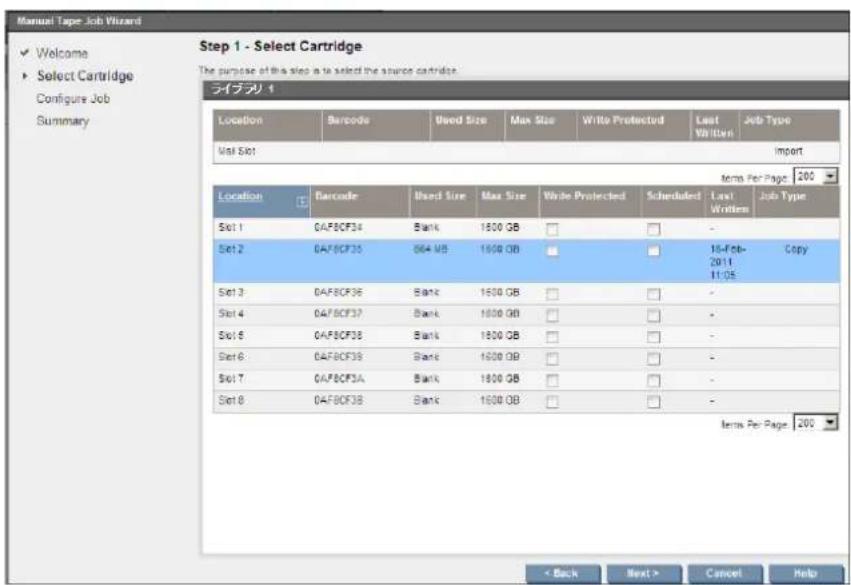Tick Scheduled checkbox for Slot 4

point(653,315)
